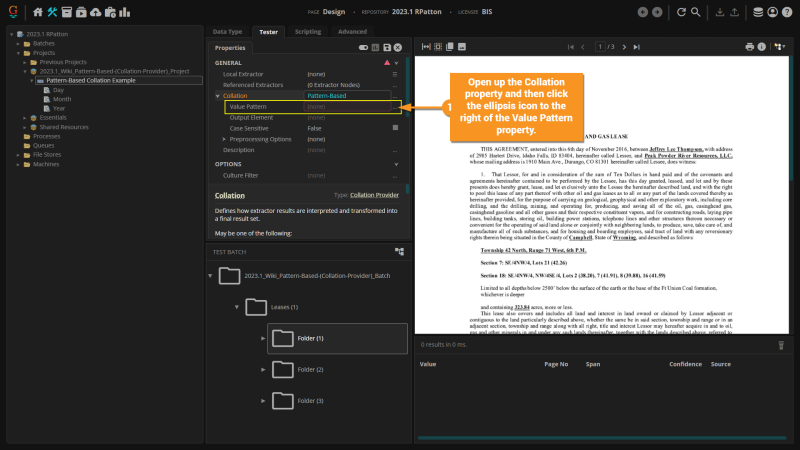Screen dimensions: 800x450
Task: Open the user account icon
Action: tap(772, 12)
